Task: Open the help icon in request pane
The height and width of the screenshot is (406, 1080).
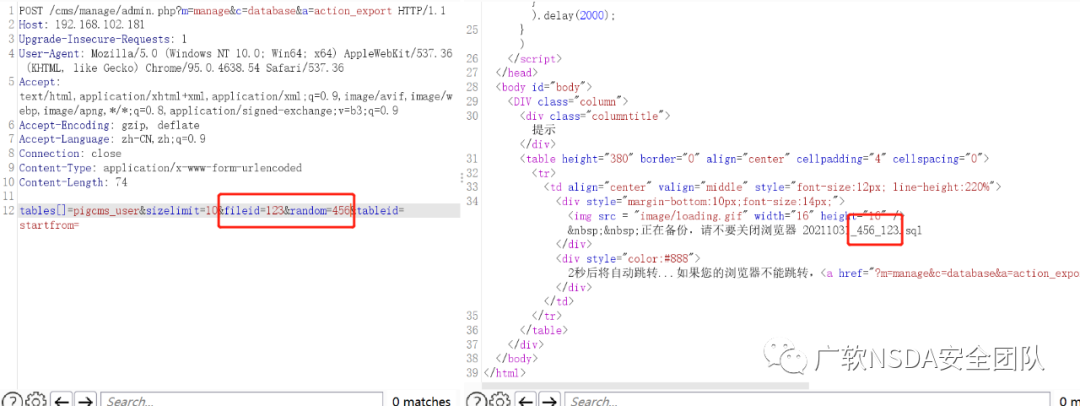Action: tap(12, 400)
